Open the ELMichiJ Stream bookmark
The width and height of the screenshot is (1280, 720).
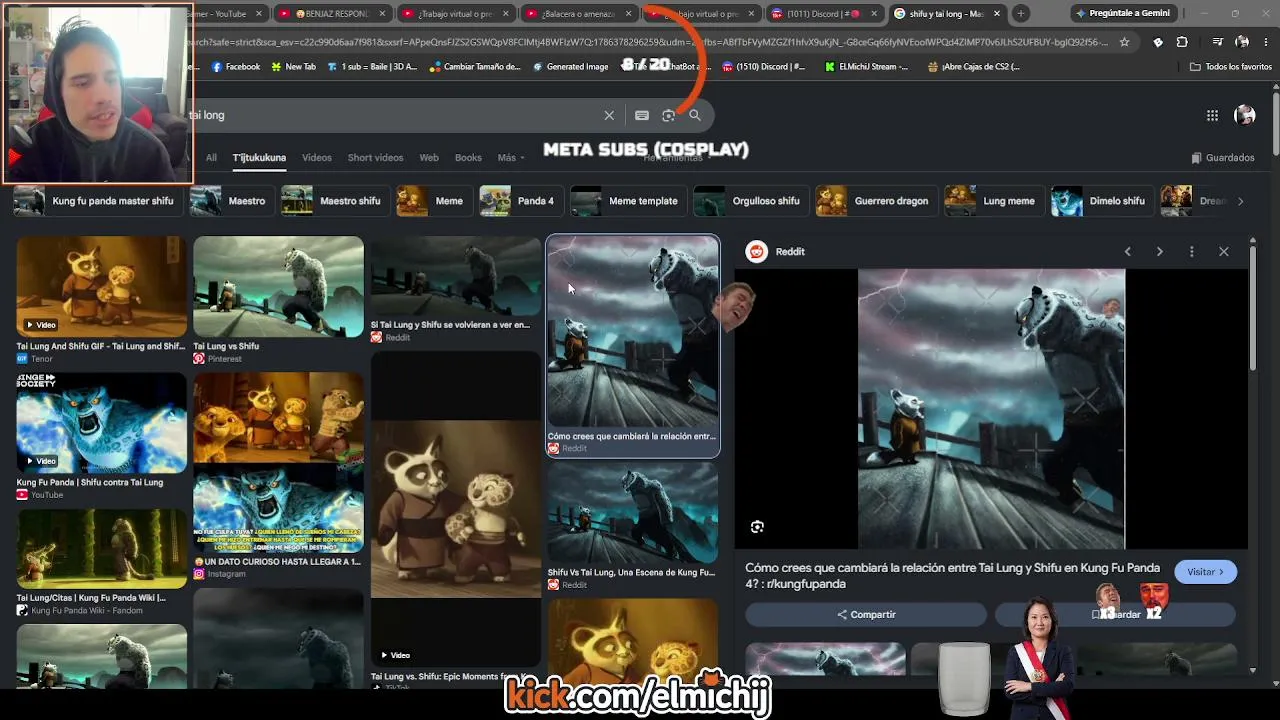point(866,67)
